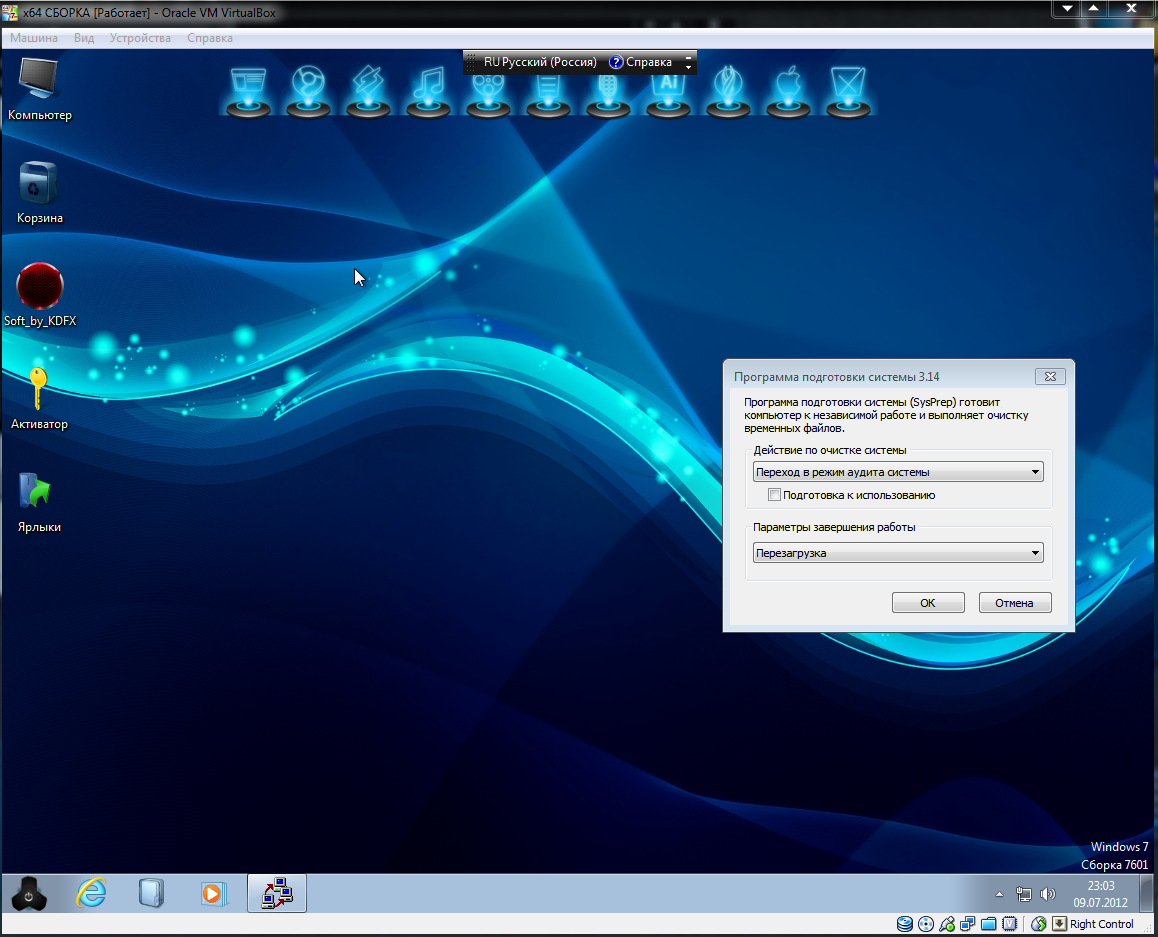
Task: Open the cleanup action dropdown in SysPrep
Action: click(898, 472)
